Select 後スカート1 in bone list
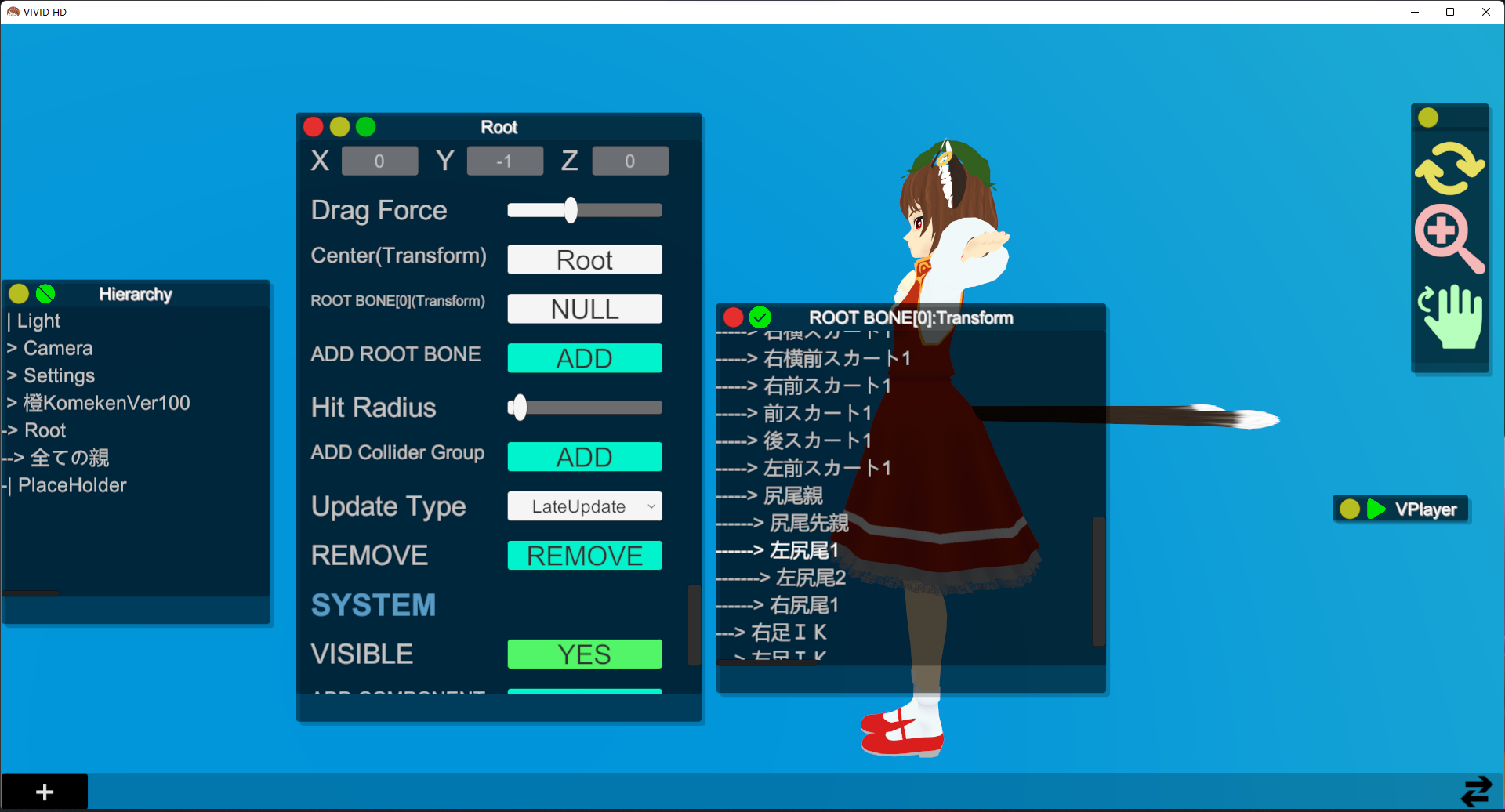 [818, 440]
